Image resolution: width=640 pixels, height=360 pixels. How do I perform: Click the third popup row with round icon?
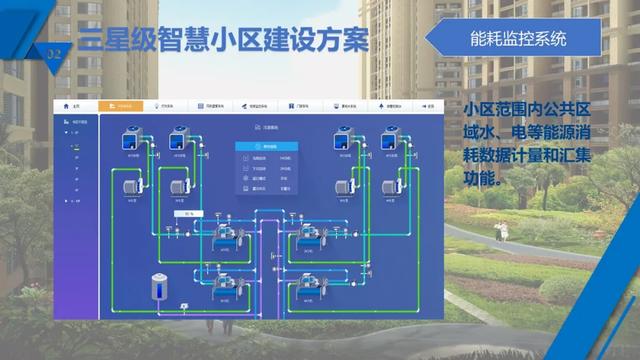(267, 178)
